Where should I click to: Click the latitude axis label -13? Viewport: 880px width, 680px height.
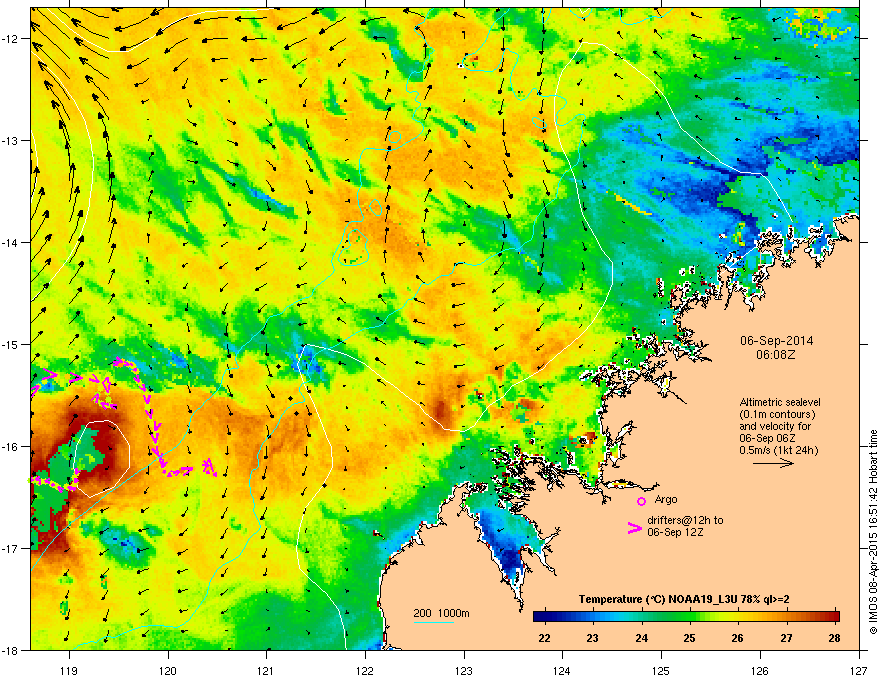coord(11,141)
